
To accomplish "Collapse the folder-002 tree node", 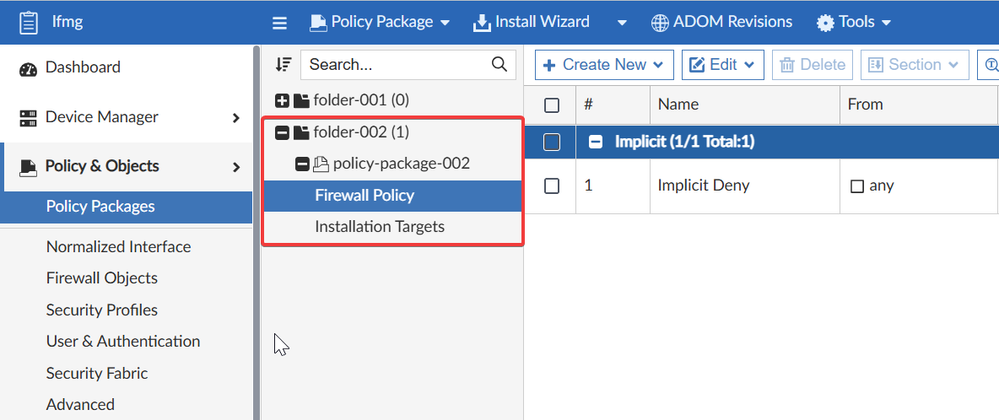I will click(282, 132).
